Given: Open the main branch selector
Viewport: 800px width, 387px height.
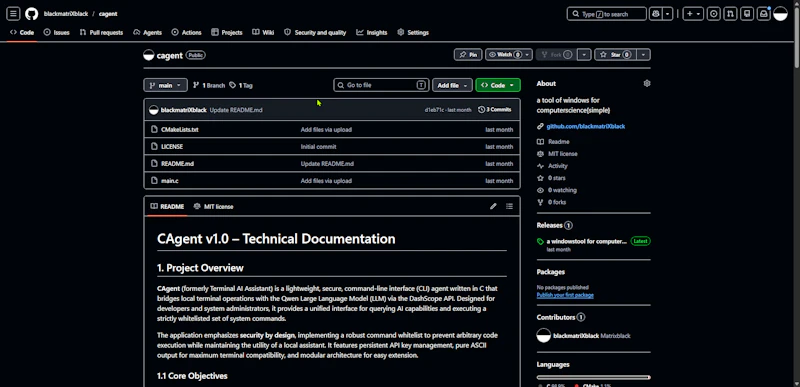Looking at the screenshot, I should point(165,85).
